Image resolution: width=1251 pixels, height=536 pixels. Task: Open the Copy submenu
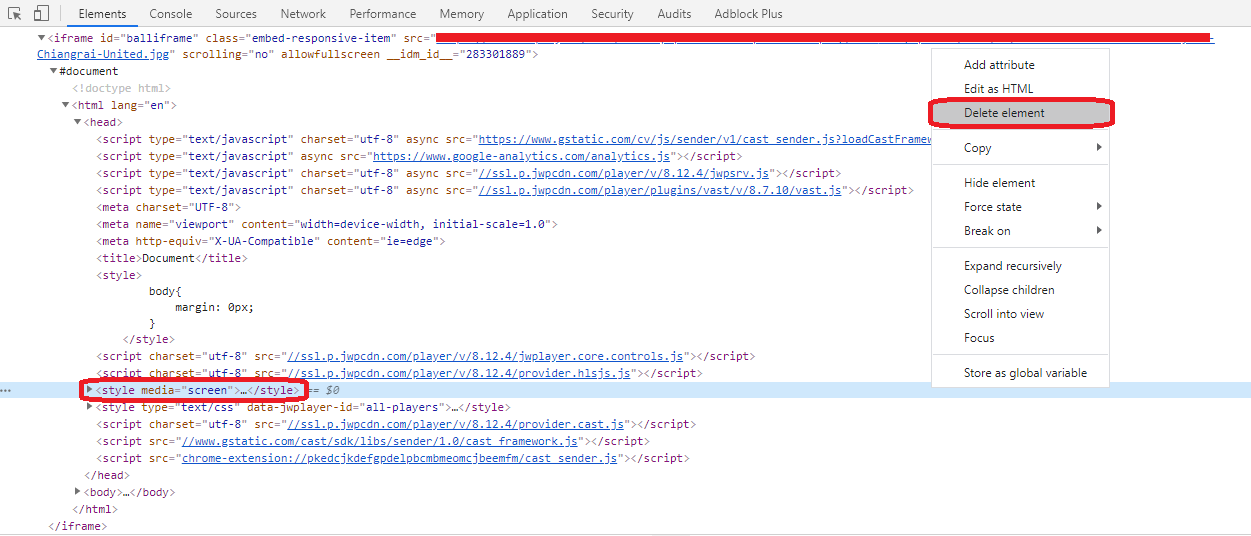[x=1020, y=148]
